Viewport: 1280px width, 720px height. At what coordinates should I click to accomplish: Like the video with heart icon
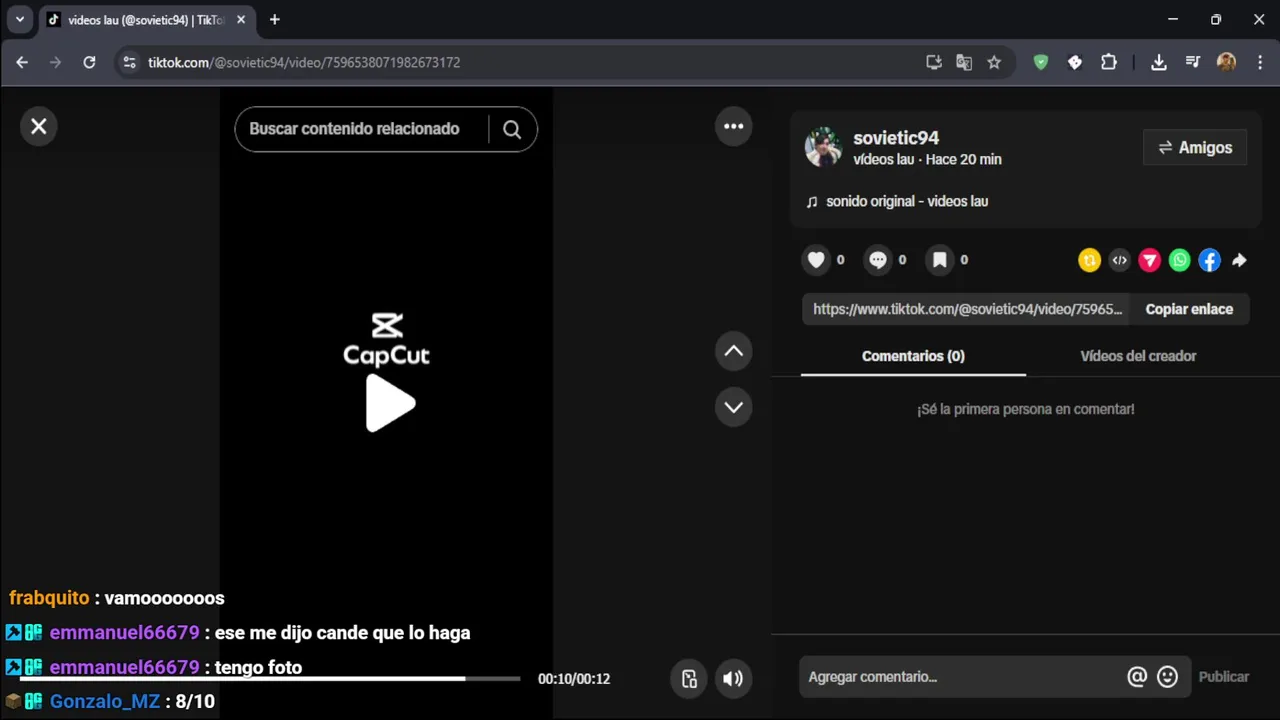pyautogui.click(x=816, y=260)
